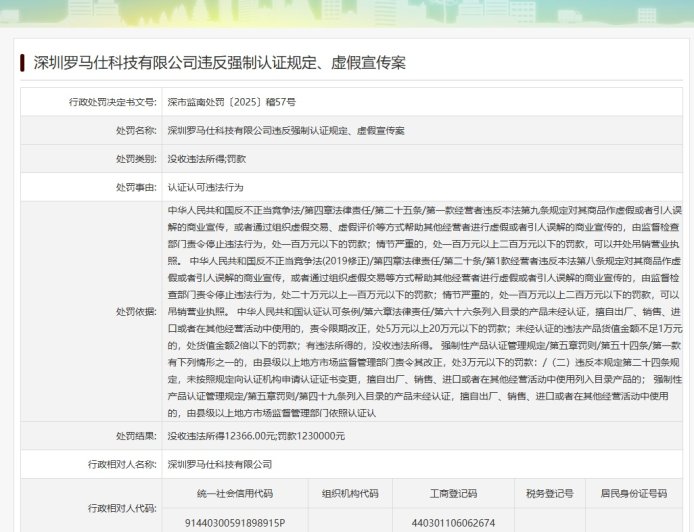Click the 处罚名称 value cell text
This screenshot has width=694, height=532.
pyautogui.click(x=286, y=131)
